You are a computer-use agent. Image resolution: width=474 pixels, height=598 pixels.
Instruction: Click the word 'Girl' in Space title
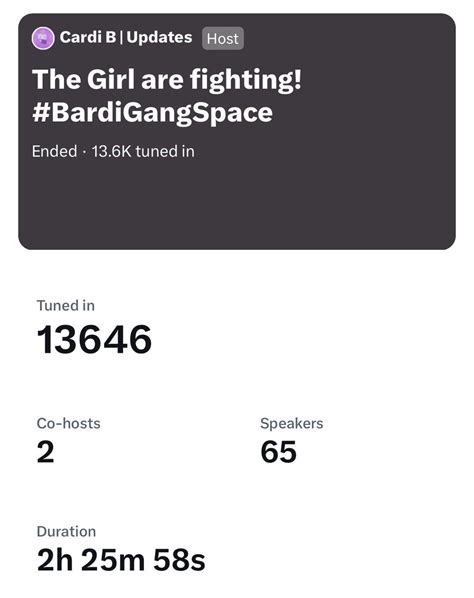pos(111,79)
